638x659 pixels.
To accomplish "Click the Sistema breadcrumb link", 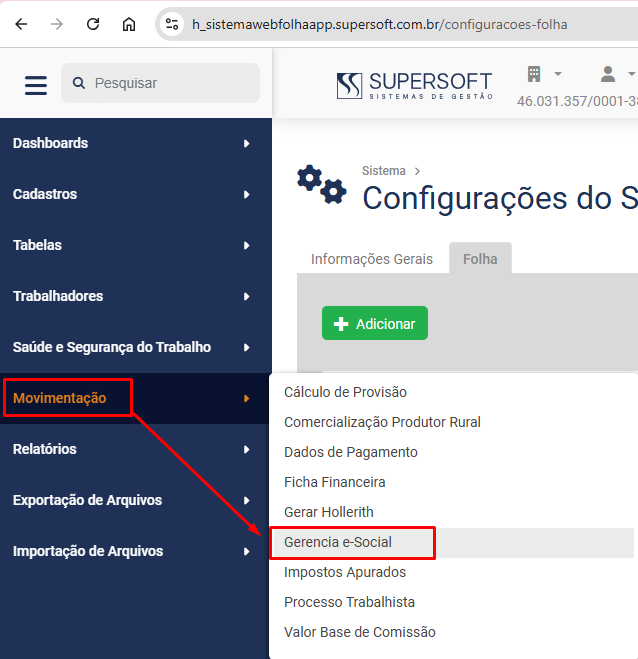I will tap(384, 171).
